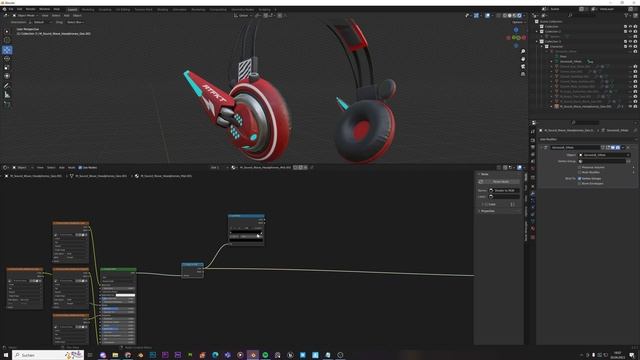Open the Global transform orientation dropdown

click(244, 16)
